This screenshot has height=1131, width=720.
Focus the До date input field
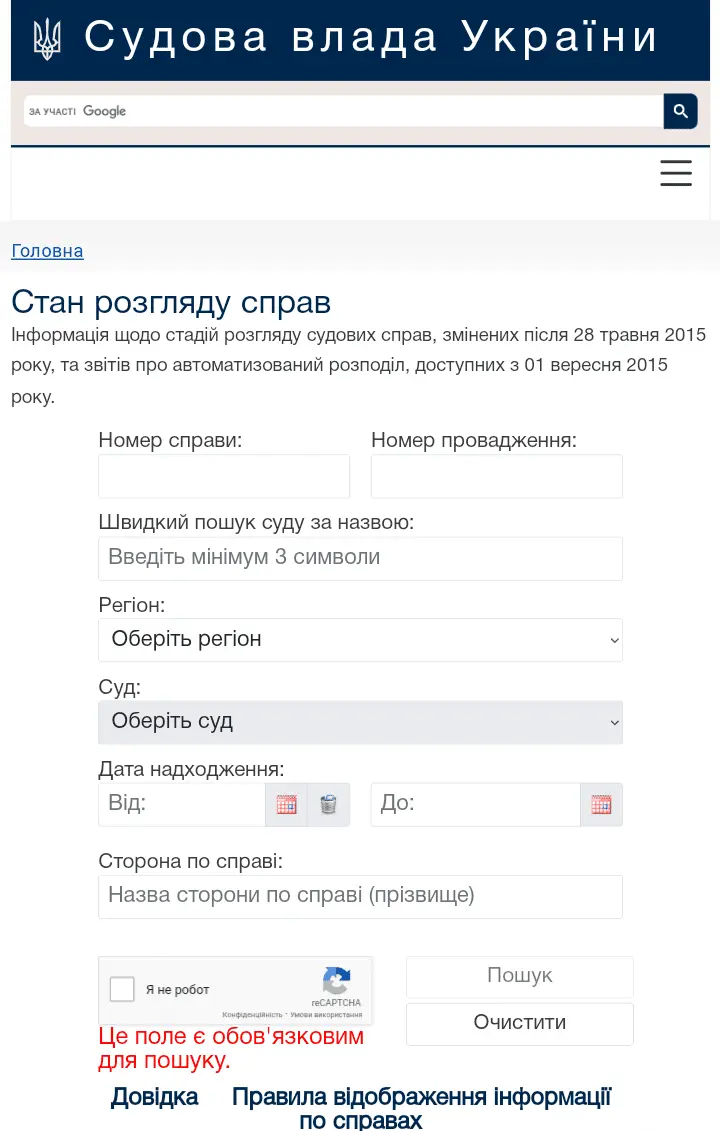pos(475,804)
